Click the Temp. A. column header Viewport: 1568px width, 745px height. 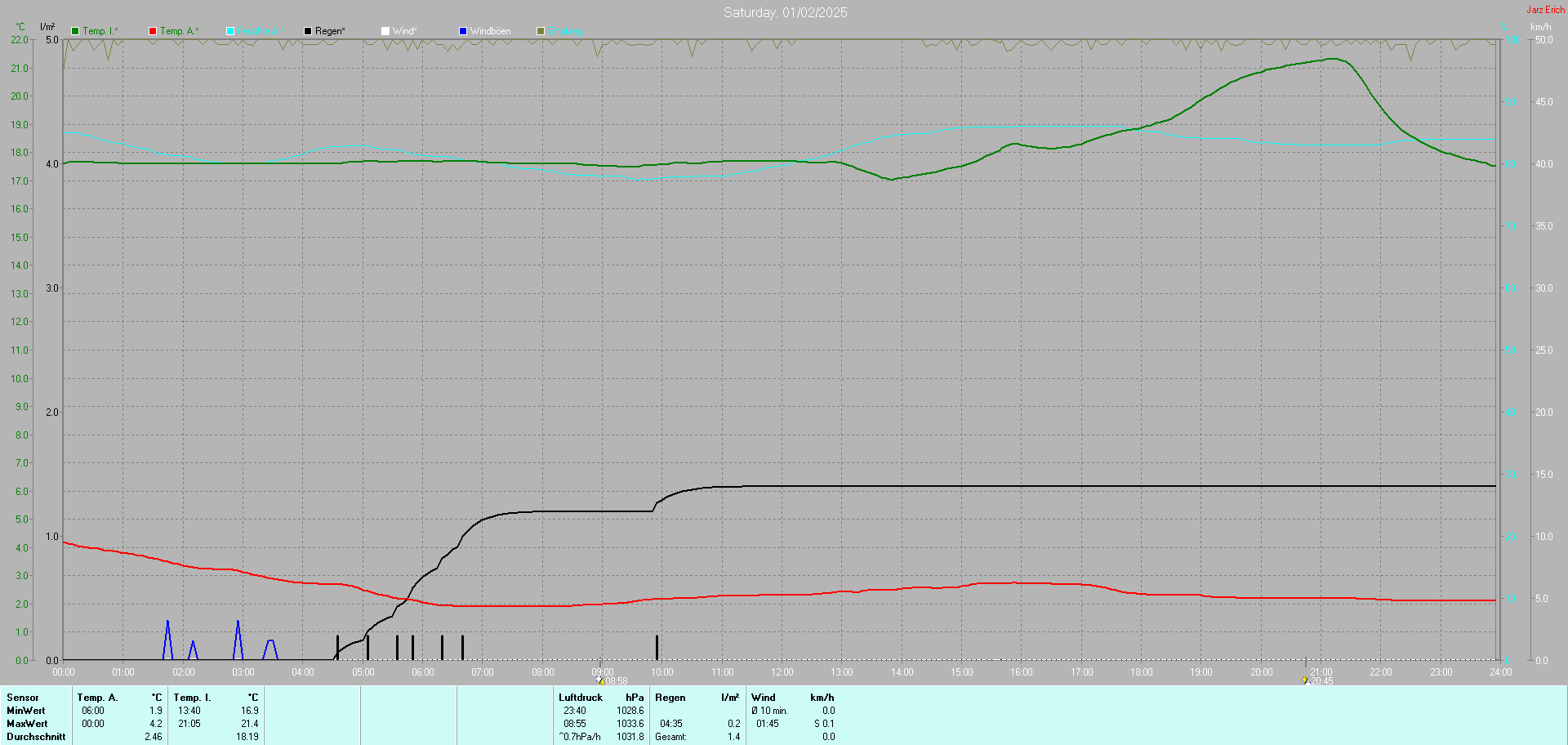pos(97,698)
